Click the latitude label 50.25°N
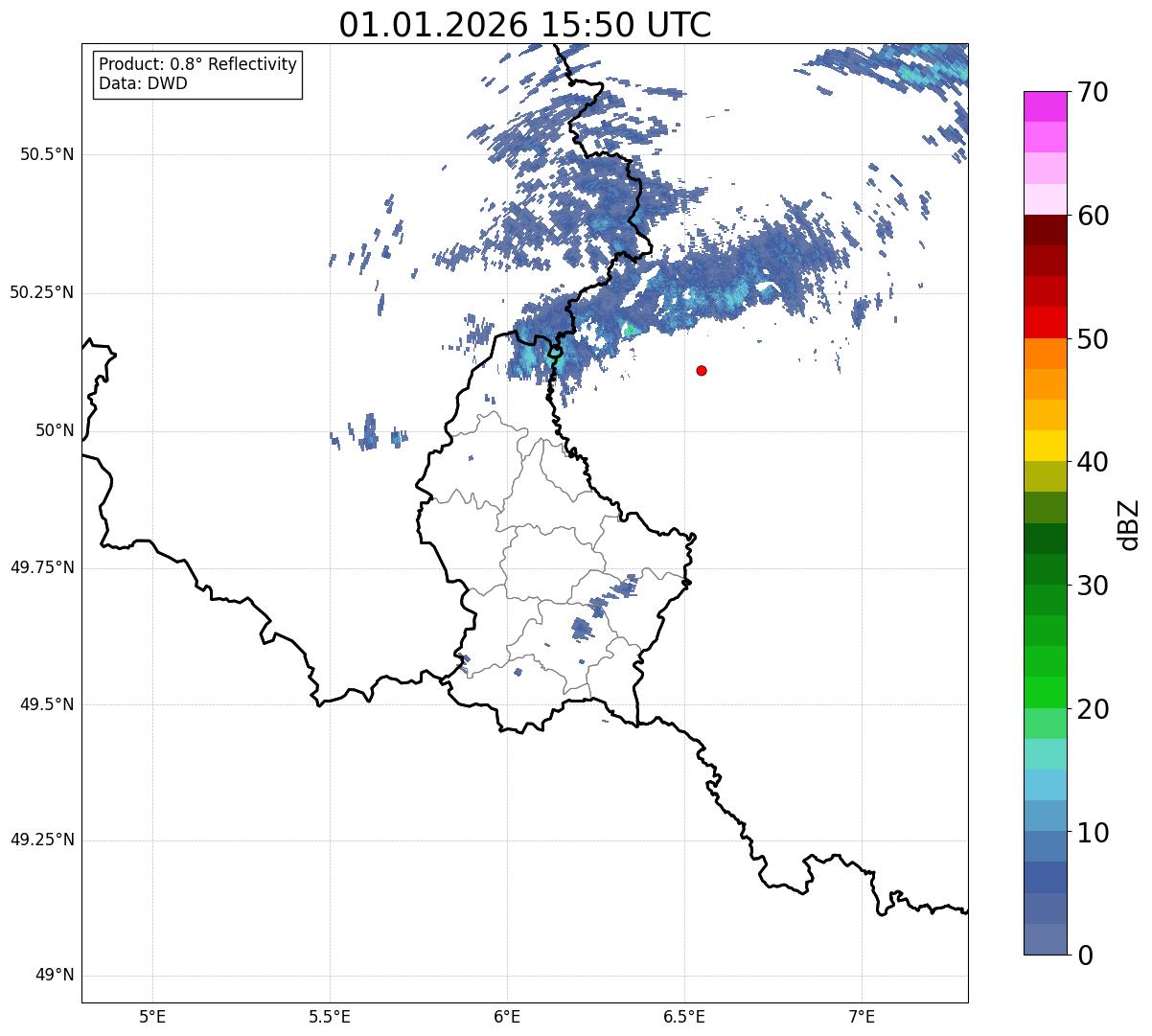The image size is (1152, 1036). pos(41,292)
